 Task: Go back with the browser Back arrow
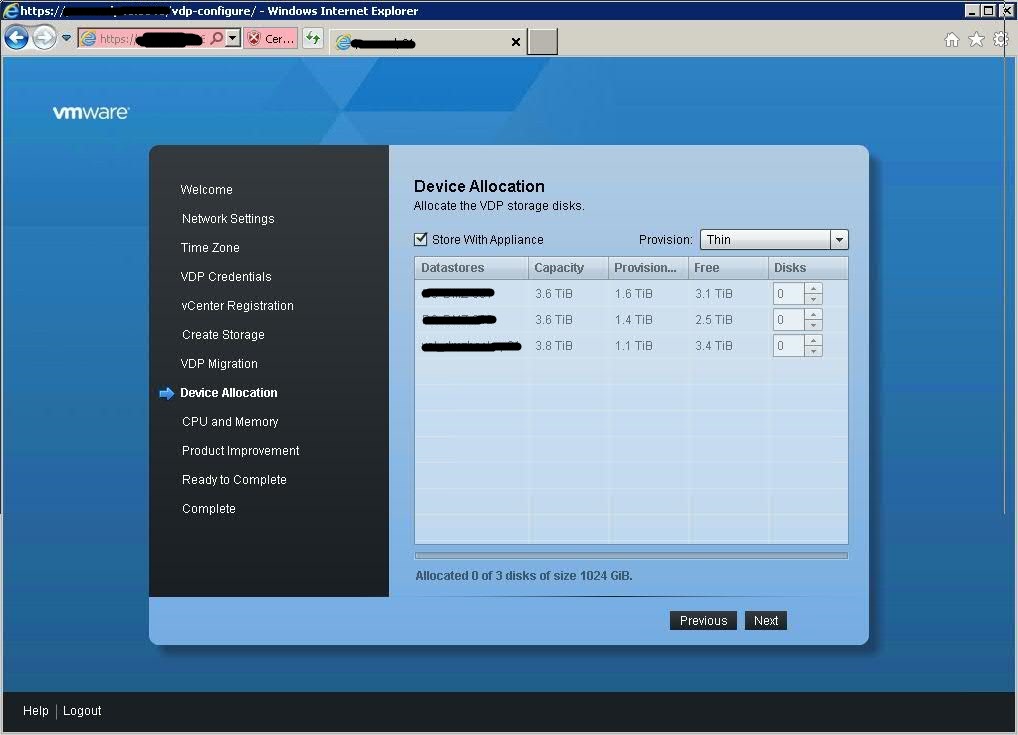coord(16,38)
